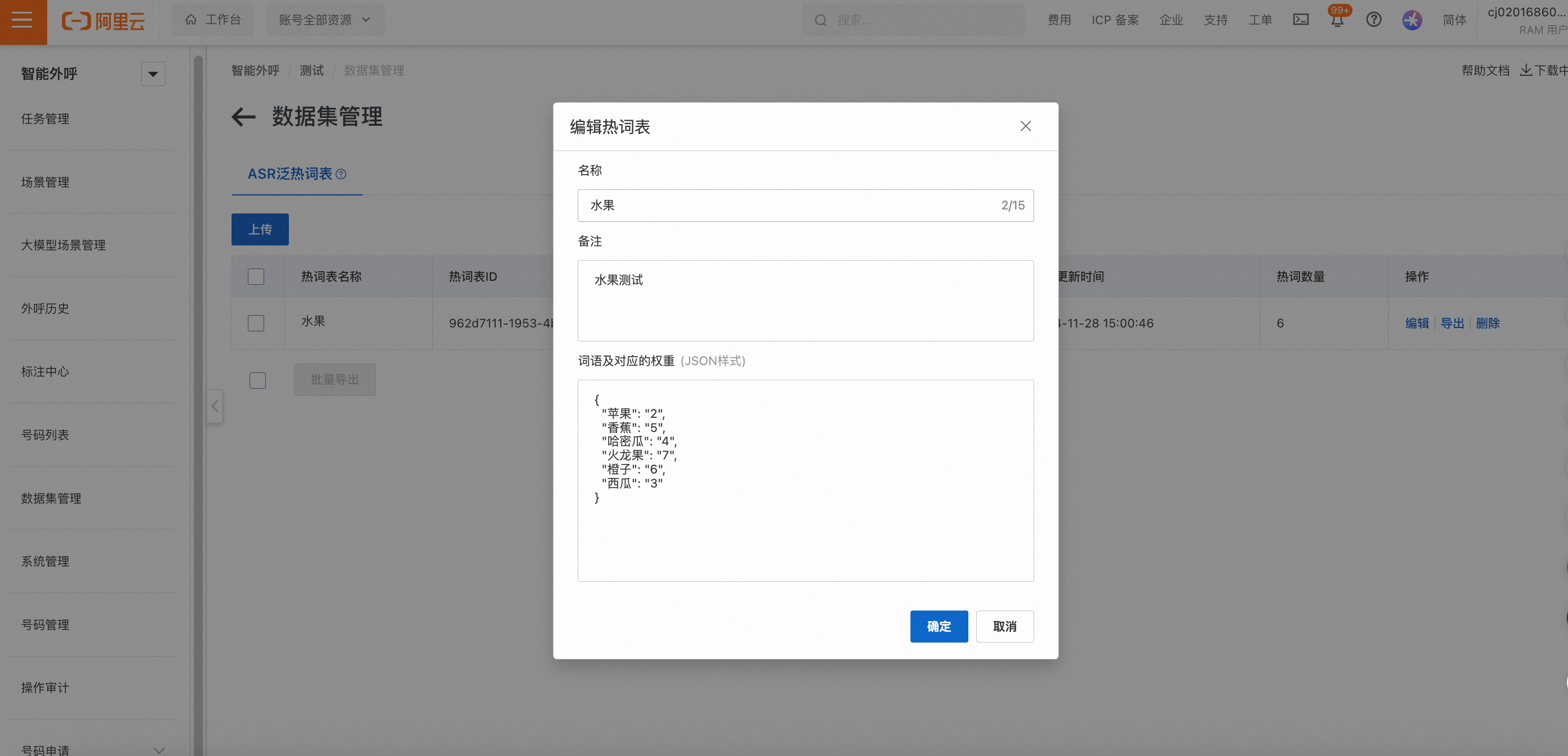Expand the 智能外呼 product switcher arrow
This screenshot has height=756, width=1568.
pos(153,74)
